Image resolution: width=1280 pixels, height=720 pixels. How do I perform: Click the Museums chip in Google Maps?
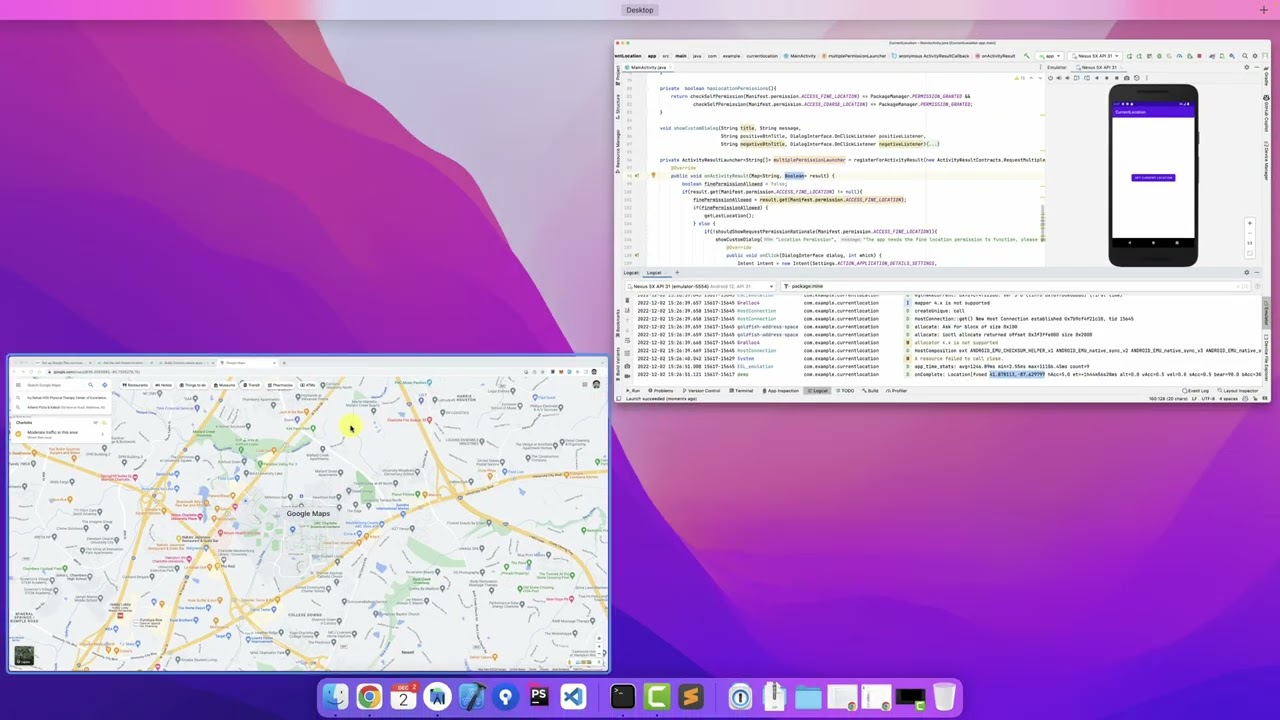coord(225,385)
